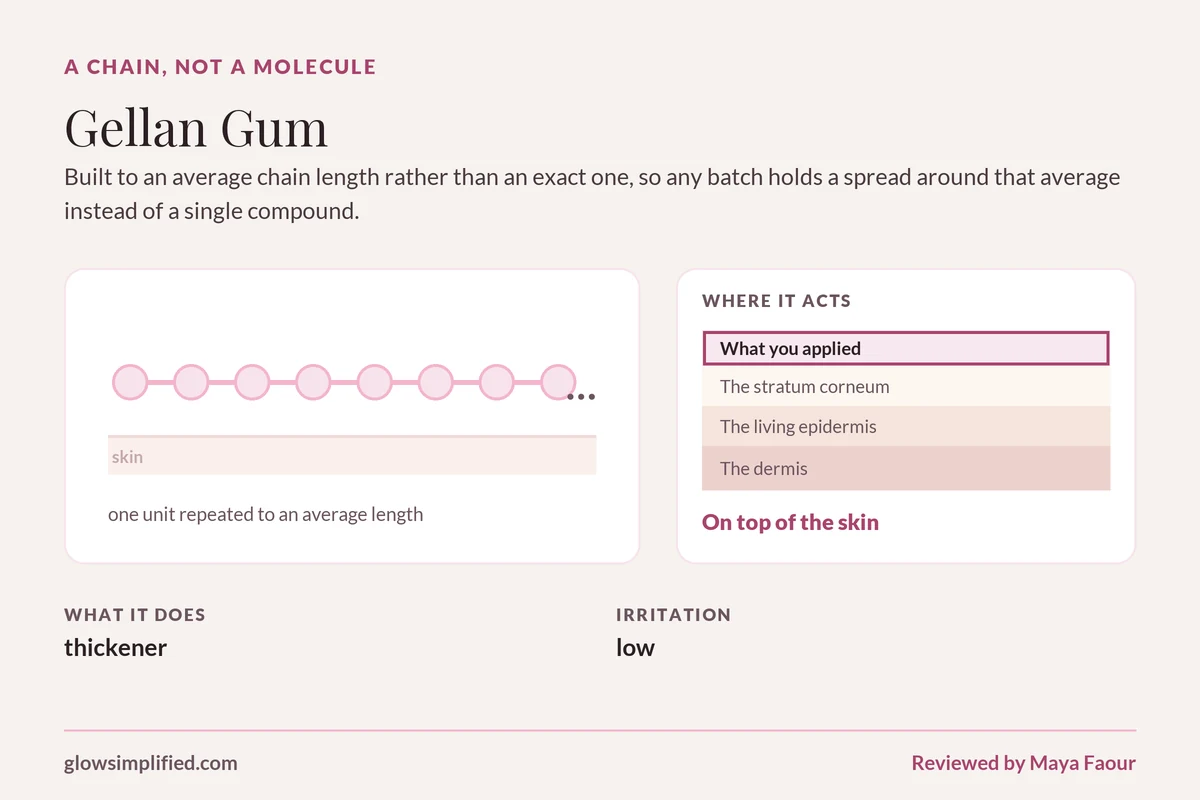The height and width of the screenshot is (800, 1200).
Task: Click the chain diagram caption text
Action: point(266,515)
